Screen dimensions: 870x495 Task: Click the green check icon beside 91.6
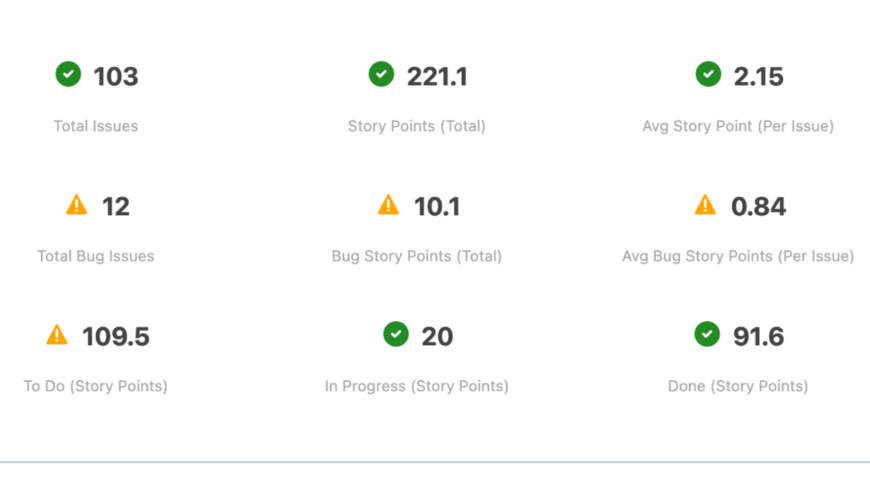point(707,334)
